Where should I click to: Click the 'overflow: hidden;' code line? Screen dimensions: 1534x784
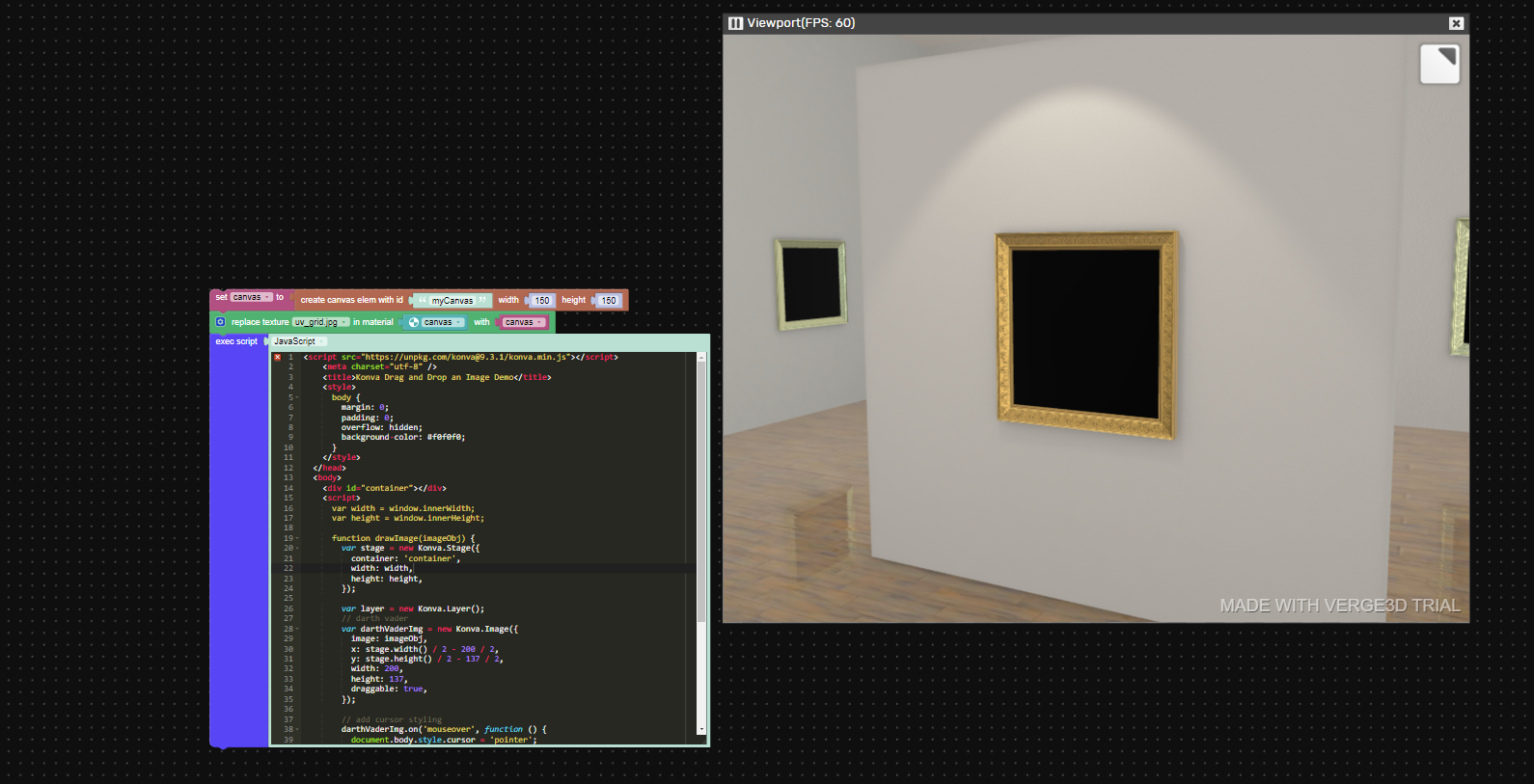[381, 427]
